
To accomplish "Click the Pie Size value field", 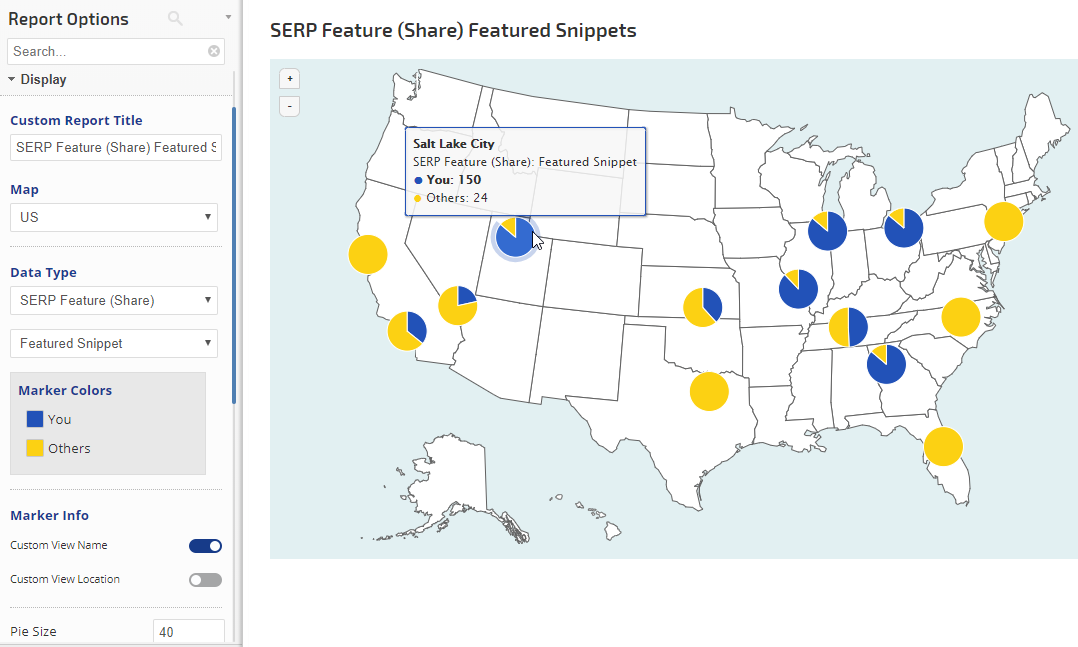I will [188, 632].
